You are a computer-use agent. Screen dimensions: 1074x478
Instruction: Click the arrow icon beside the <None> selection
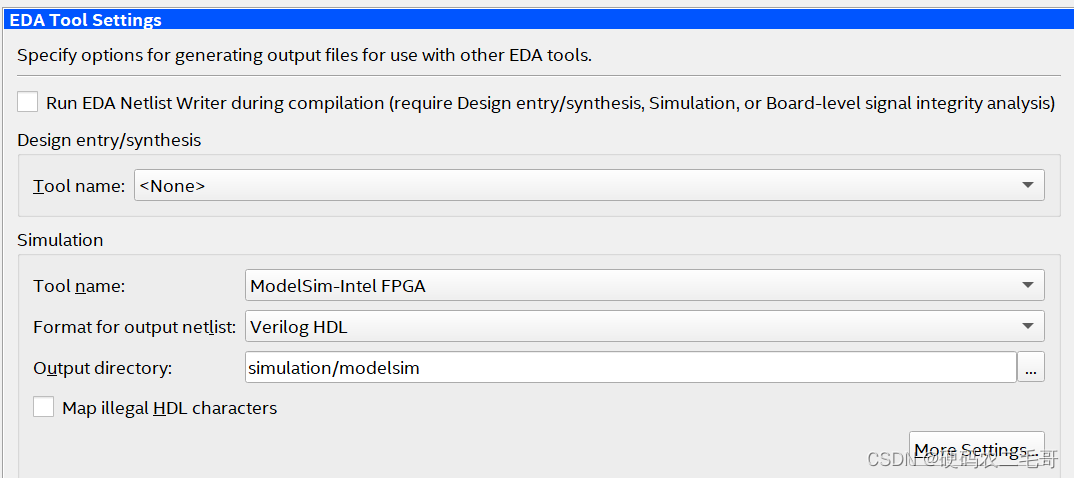point(1028,185)
